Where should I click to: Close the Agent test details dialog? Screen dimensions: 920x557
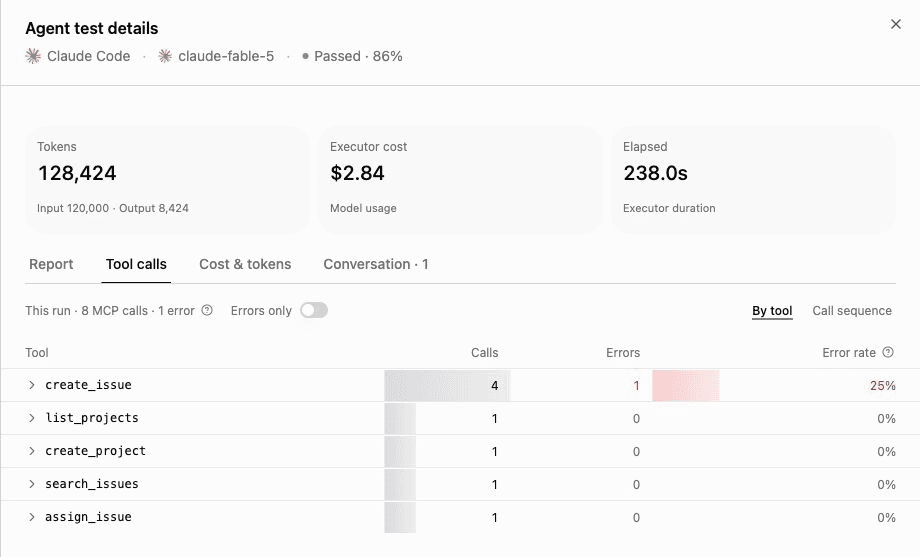point(895,24)
